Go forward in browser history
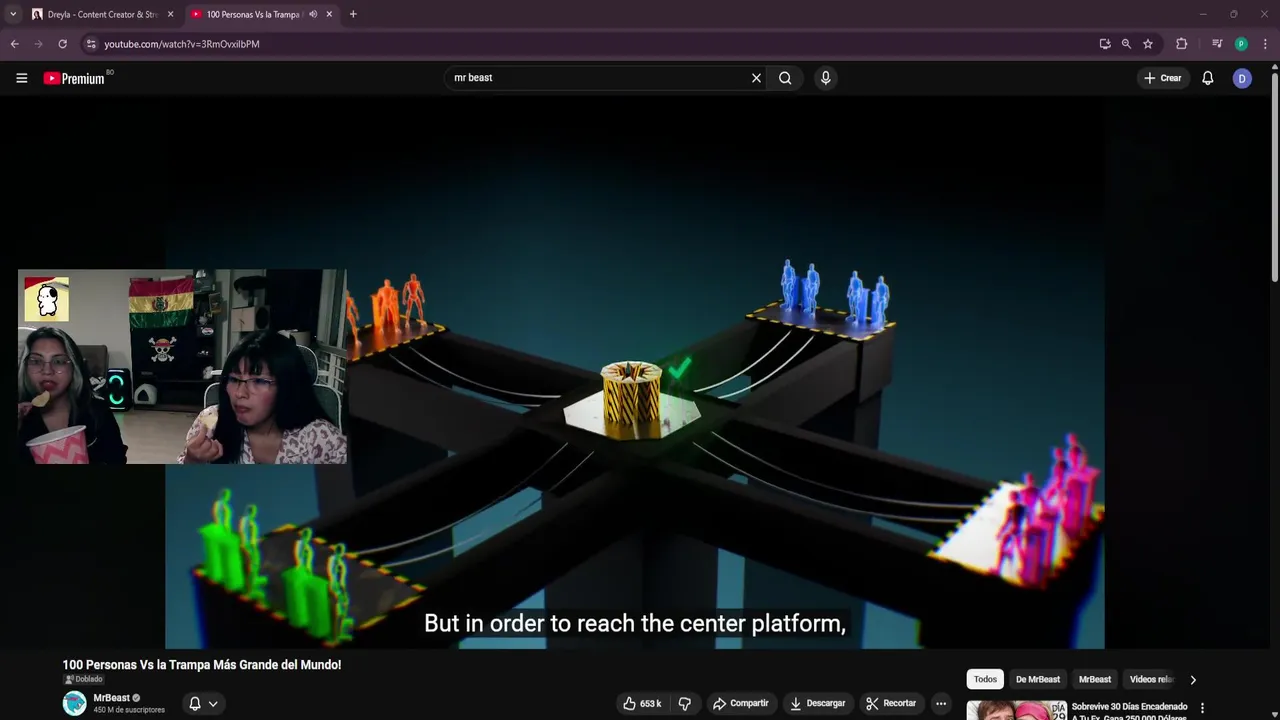The height and width of the screenshot is (720, 1280). (39, 44)
